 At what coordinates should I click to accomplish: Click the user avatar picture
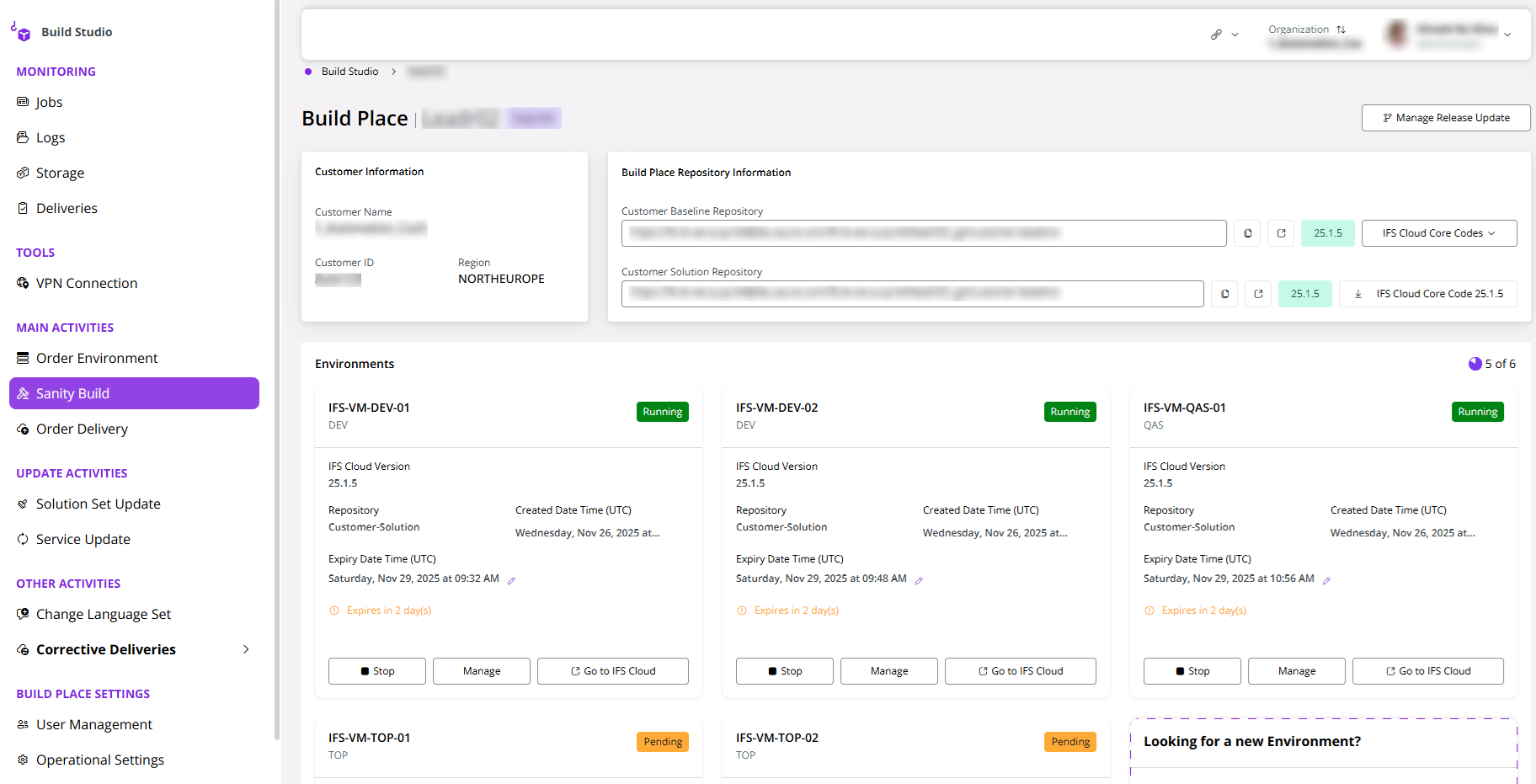(1398, 35)
